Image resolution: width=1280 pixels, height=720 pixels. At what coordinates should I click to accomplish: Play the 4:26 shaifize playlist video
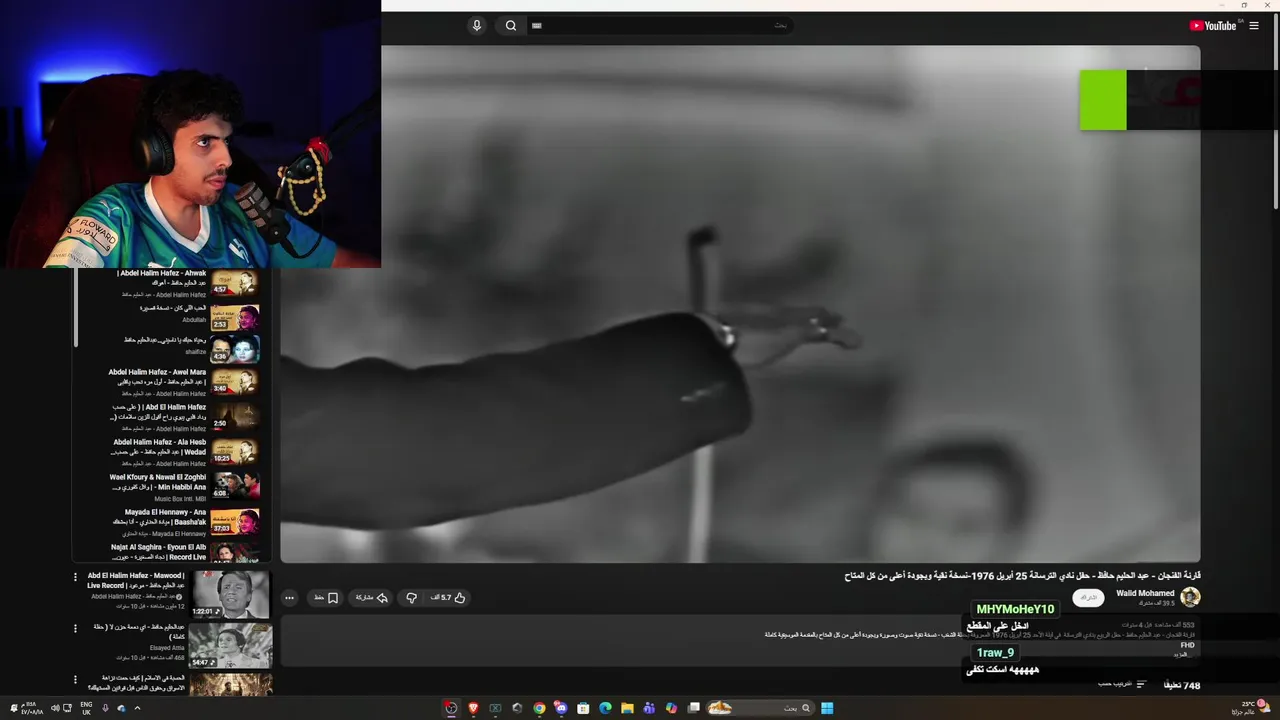tap(235, 348)
